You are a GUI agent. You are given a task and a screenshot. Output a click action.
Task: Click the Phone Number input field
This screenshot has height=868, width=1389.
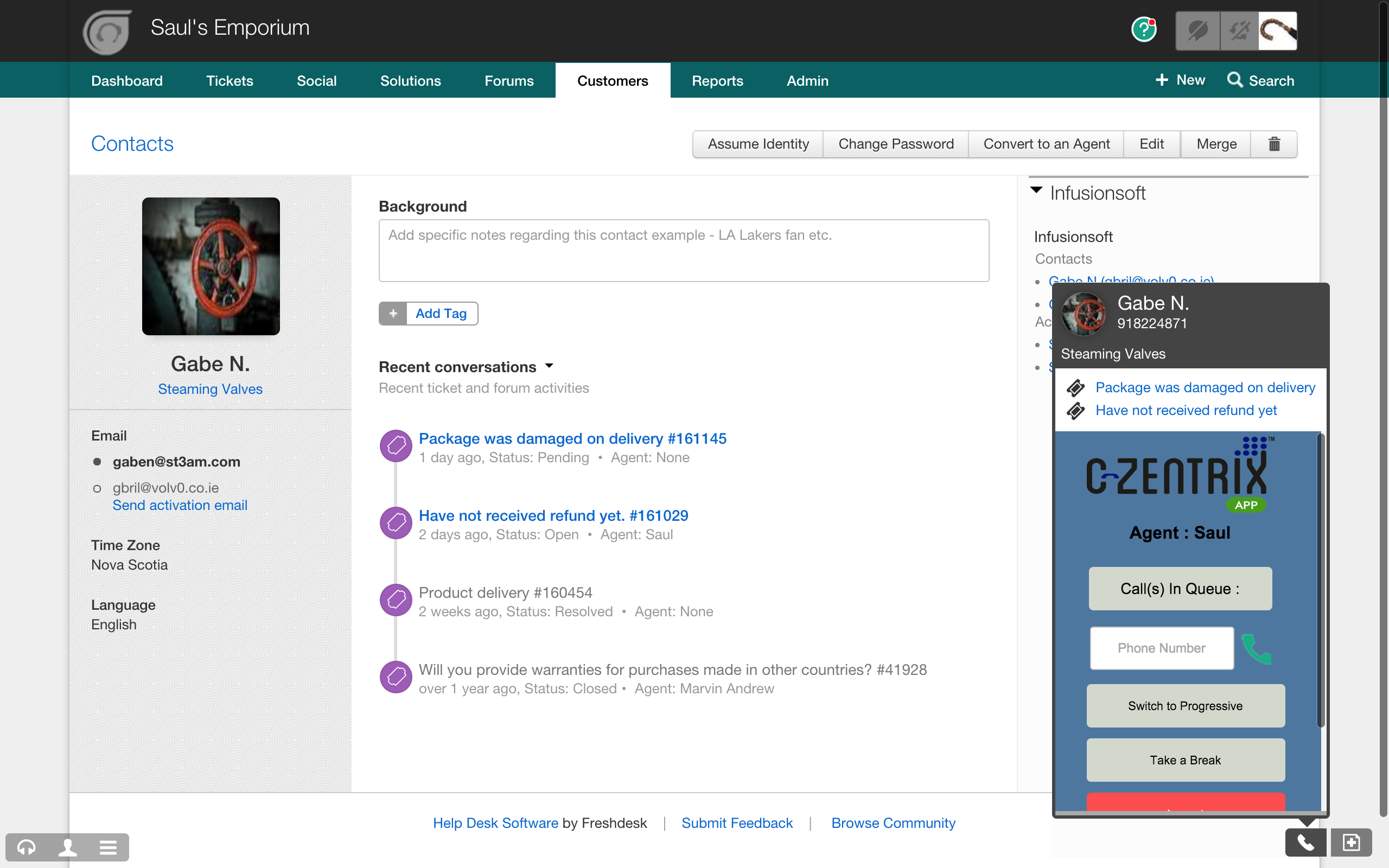click(x=1161, y=648)
